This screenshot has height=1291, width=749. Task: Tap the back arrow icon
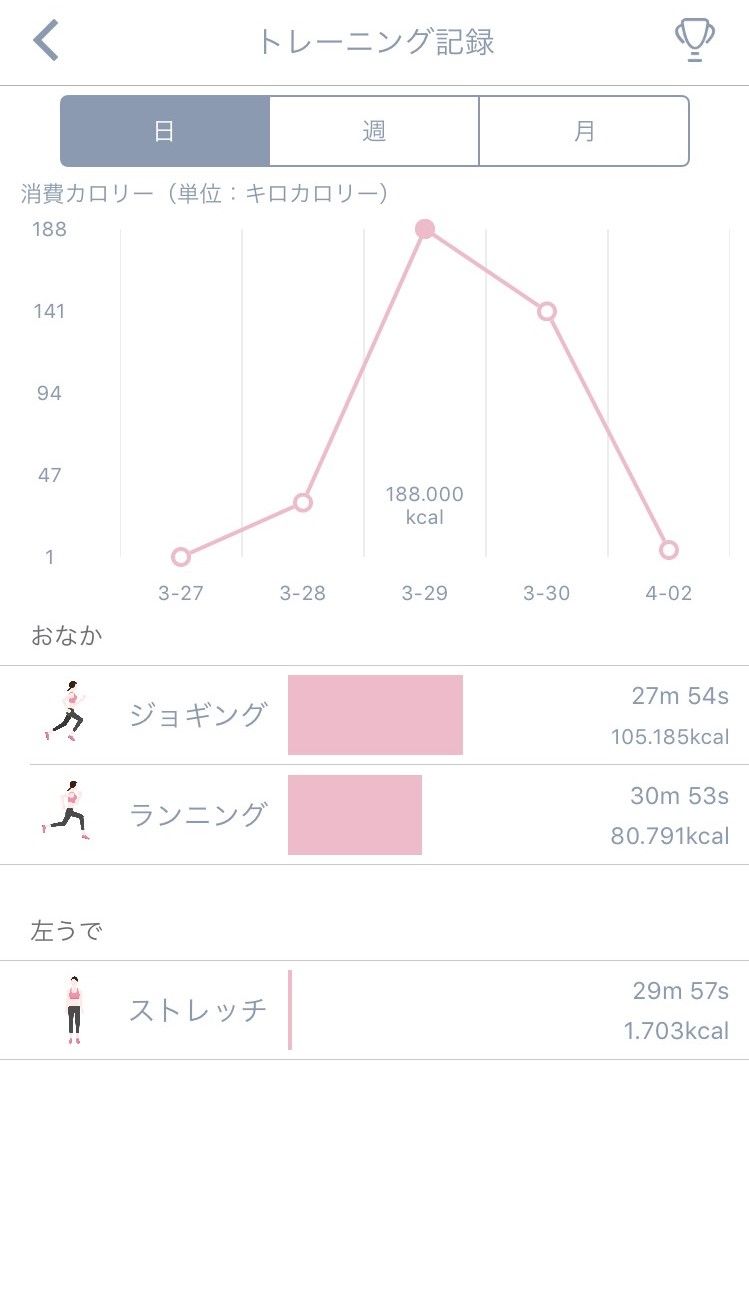point(46,42)
